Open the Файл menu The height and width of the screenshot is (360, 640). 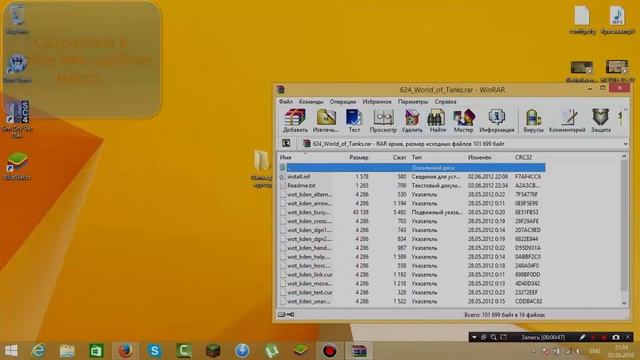coord(286,101)
